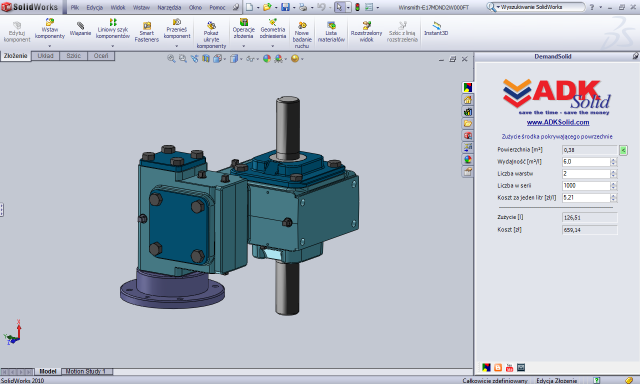The height and width of the screenshot is (384, 640).
Task: Adjust the Liczba warstw spinner arrows
Action: 613,174
